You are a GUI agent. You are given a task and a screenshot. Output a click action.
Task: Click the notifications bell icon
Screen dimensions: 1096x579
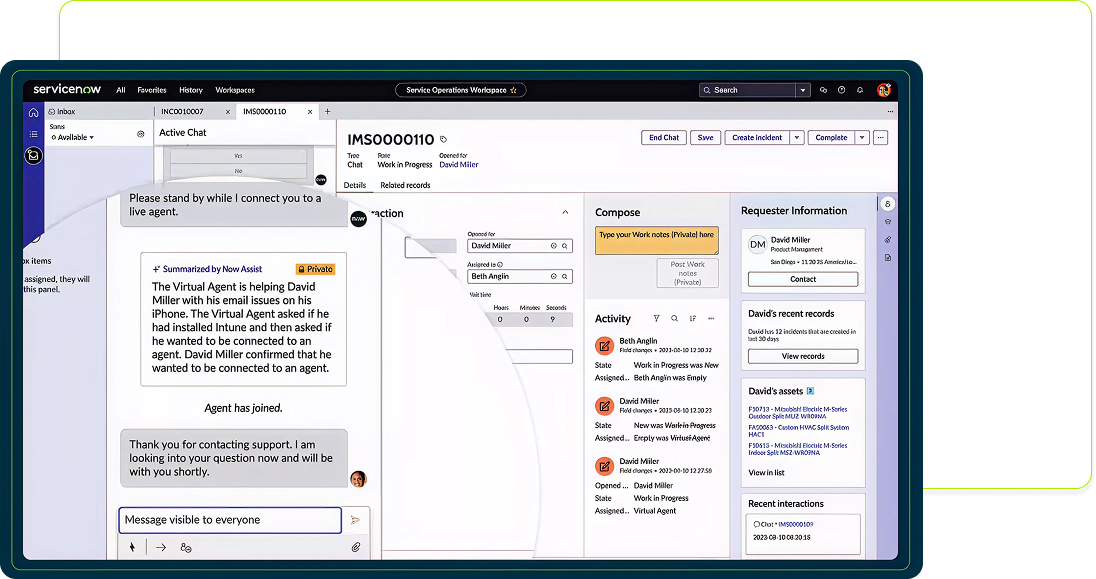[859, 90]
